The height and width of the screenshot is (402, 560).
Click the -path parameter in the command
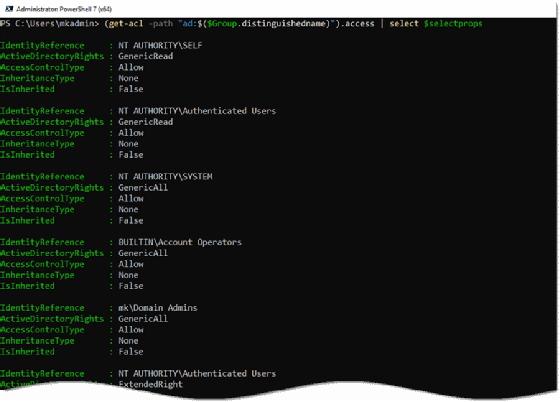click(160, 24)
